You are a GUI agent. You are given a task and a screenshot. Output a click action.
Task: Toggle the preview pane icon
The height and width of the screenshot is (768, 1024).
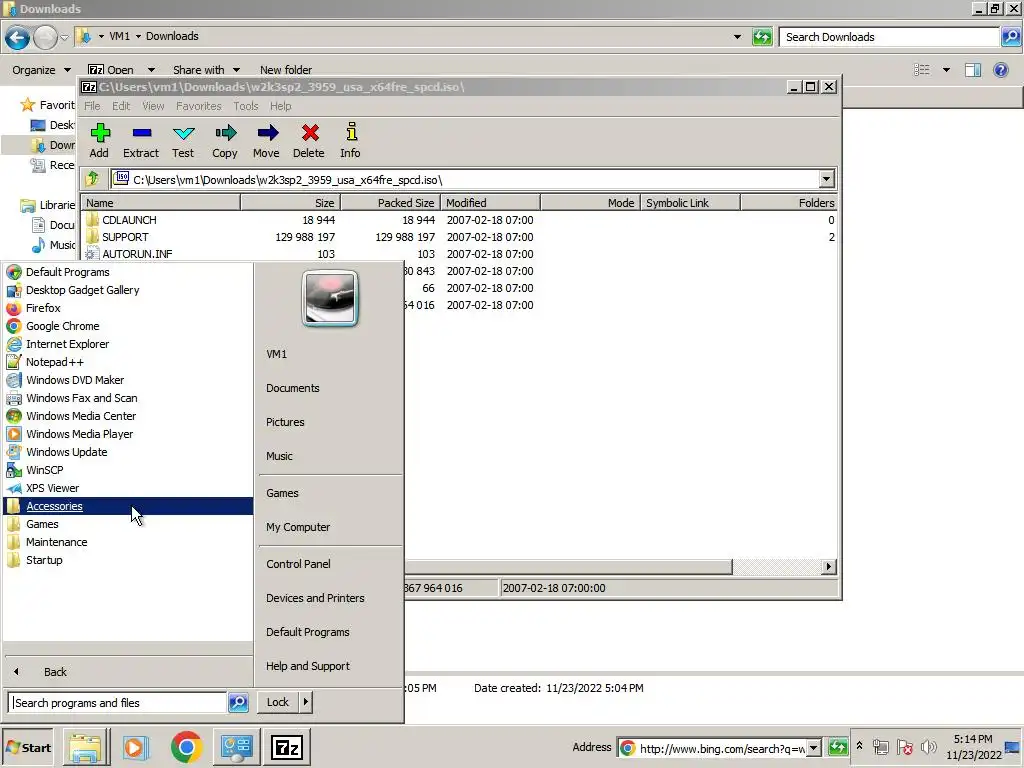(x=972, y=70)
